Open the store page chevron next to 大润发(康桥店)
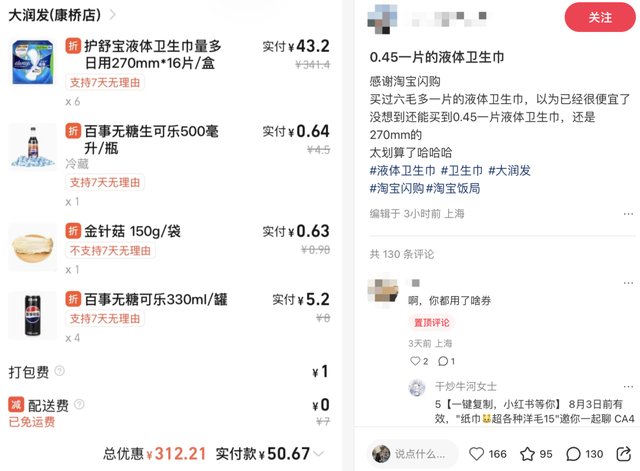This screenshot has height=471, width=640. (113, 15)
